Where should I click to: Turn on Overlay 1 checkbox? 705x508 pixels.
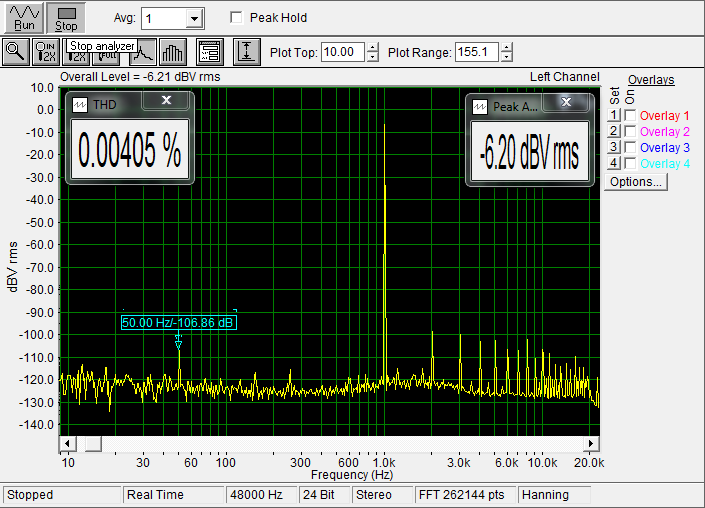pos(630,116)
